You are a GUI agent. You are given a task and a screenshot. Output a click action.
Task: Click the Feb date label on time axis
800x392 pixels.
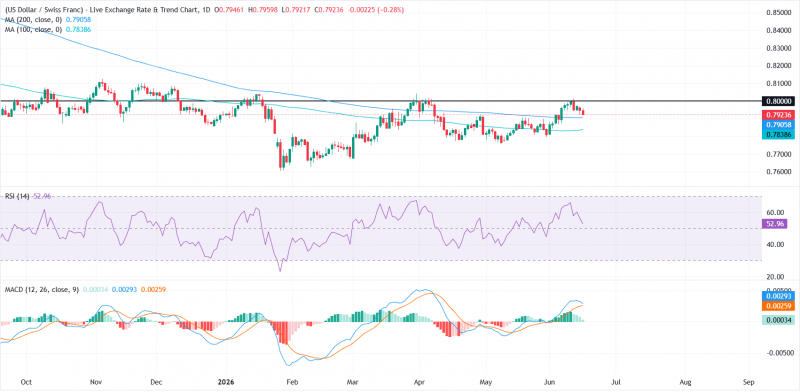(x=292, y=382)
